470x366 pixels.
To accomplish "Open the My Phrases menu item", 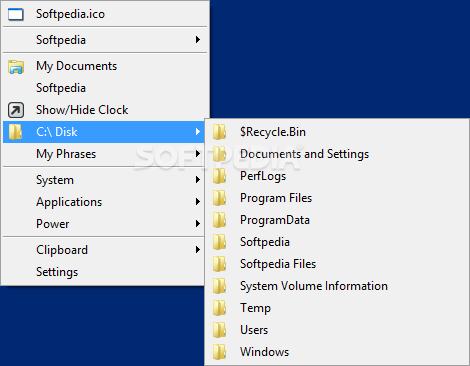I will click(104, 154).
